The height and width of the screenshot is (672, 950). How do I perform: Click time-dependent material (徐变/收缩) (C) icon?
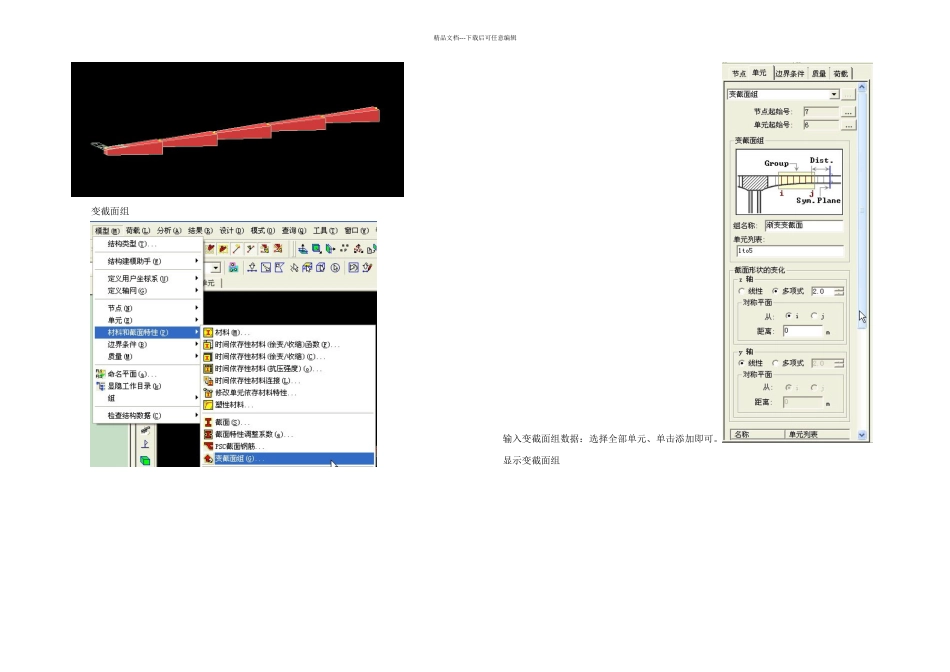208,357
